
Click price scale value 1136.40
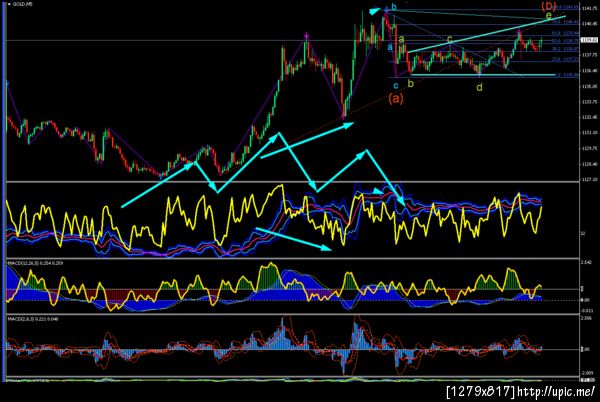point(588,71)
